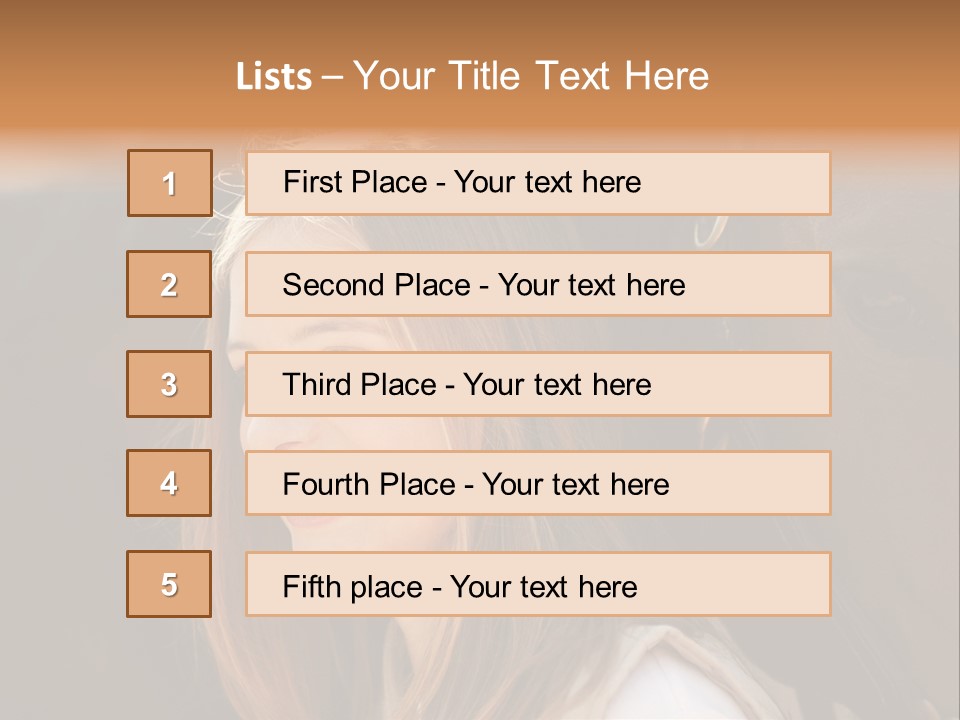Click the number 1 box
The image size is (960, 720).
(170, 183)
